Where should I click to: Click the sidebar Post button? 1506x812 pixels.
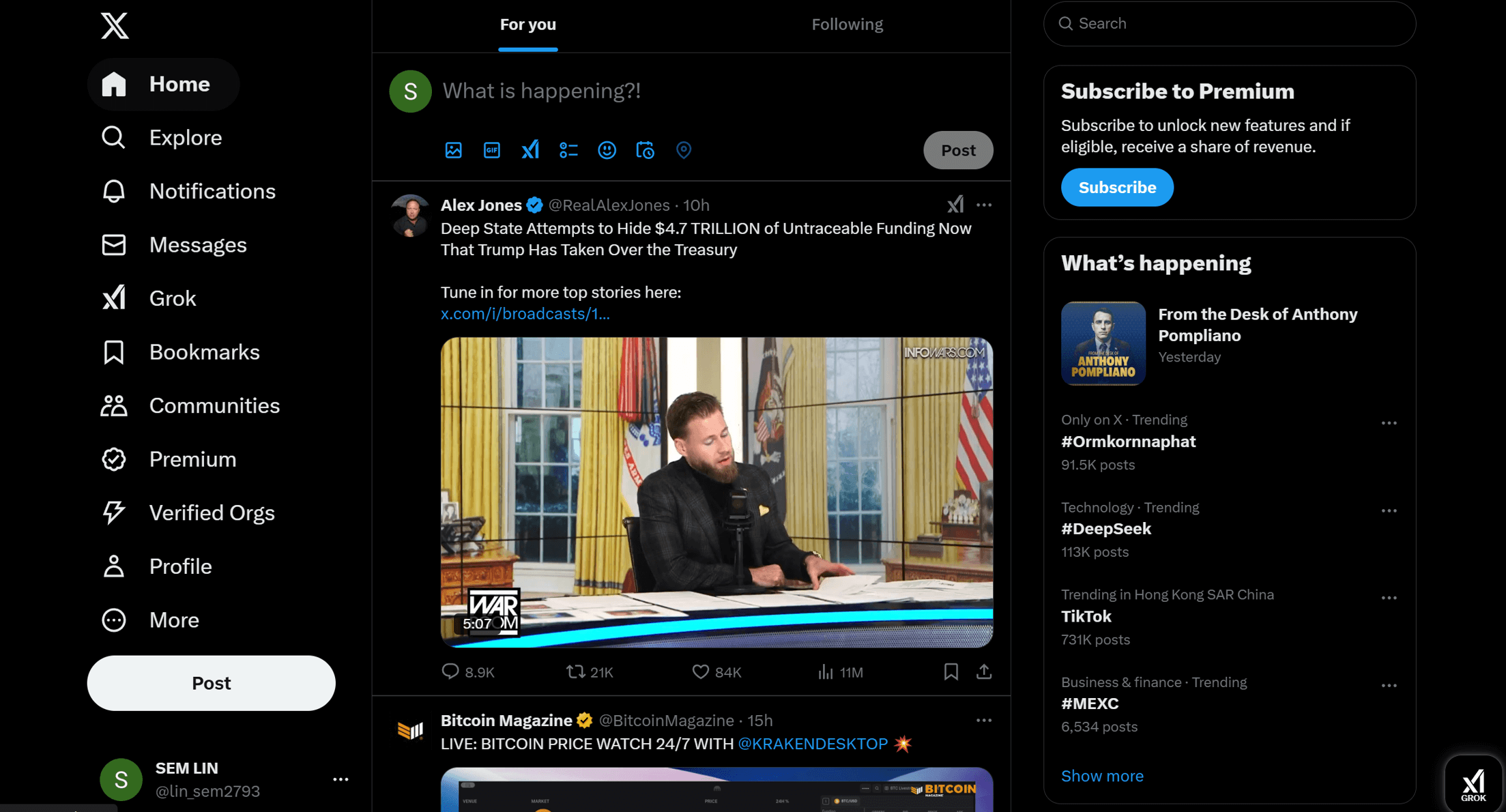click(212, 683)
